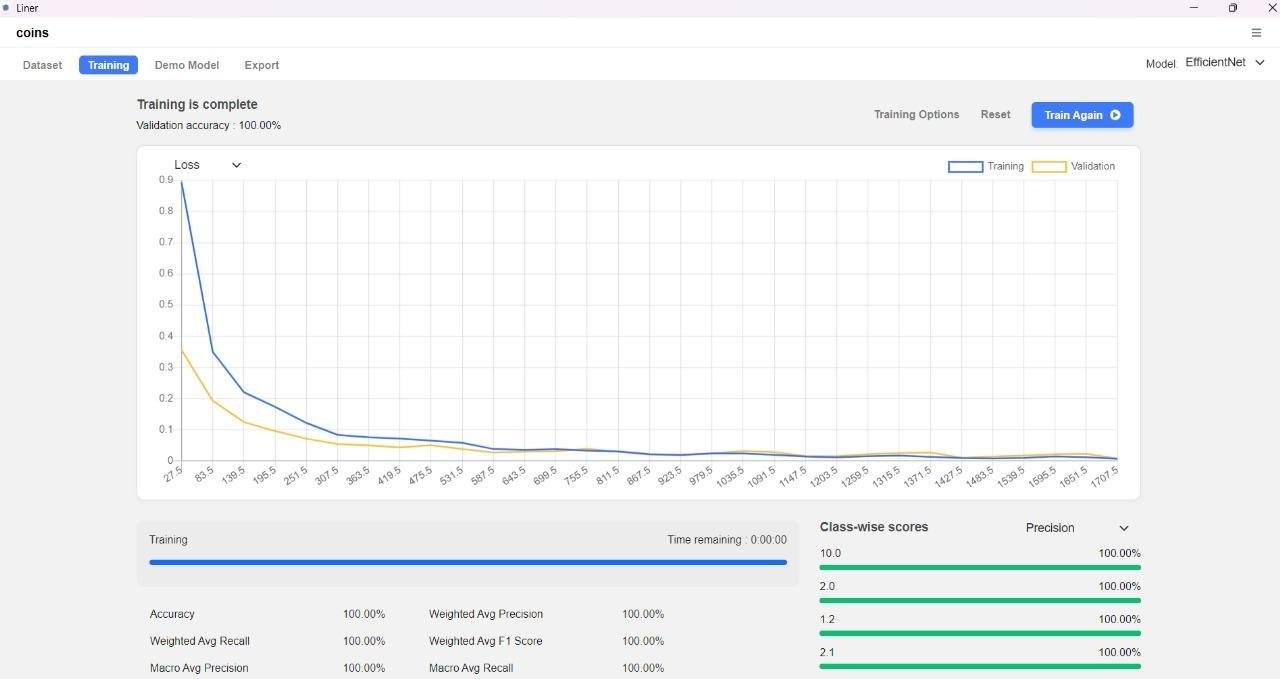Minimize the Liner window
The width and height of the screenshot is (1280, 679).
coord(1194,8)
